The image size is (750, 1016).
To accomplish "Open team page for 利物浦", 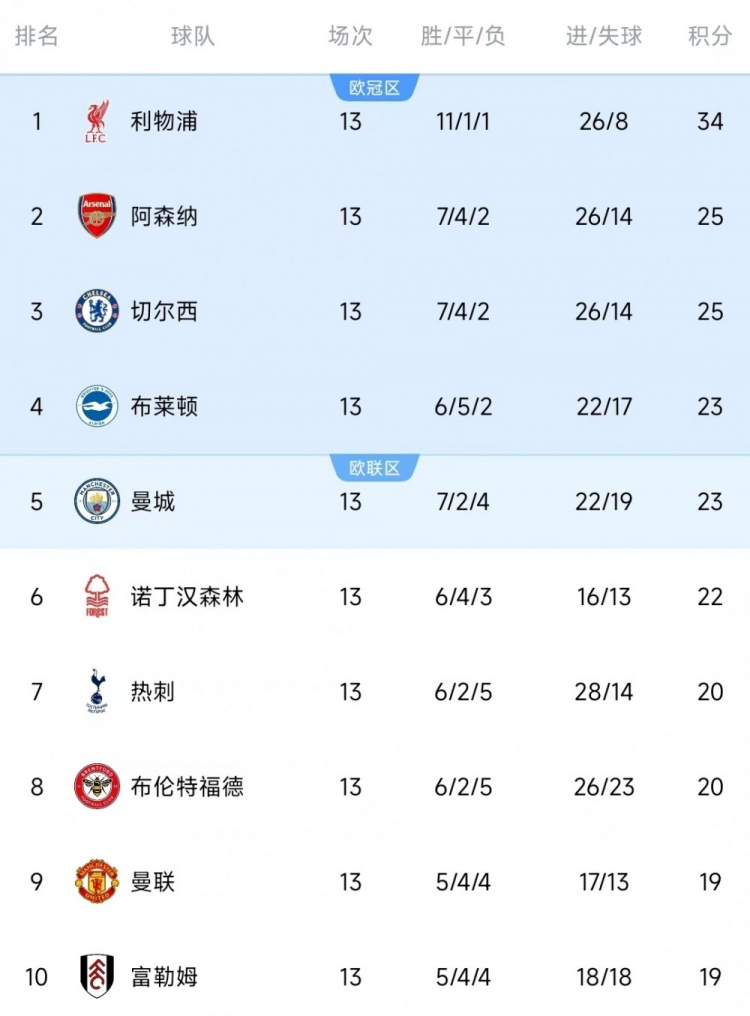I will [x=164, y=121].
